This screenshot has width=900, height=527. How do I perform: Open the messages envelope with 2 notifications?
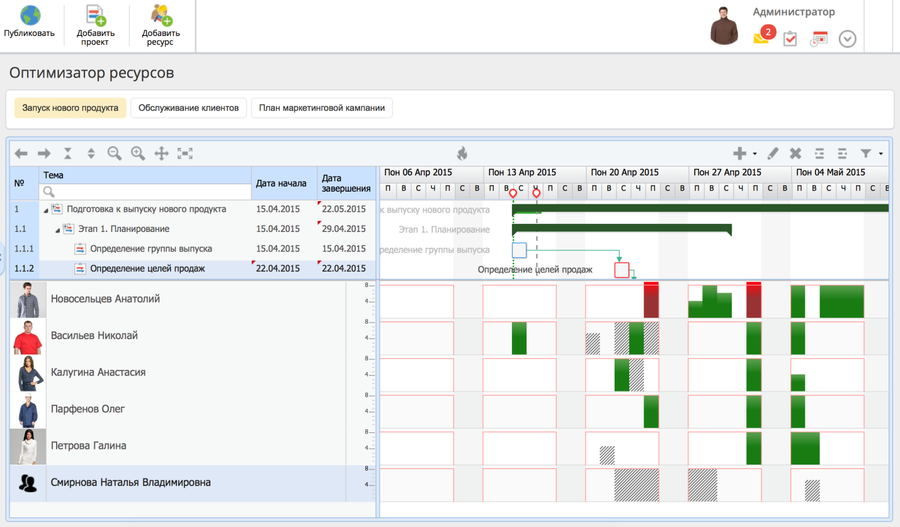(x=763, y=37)
